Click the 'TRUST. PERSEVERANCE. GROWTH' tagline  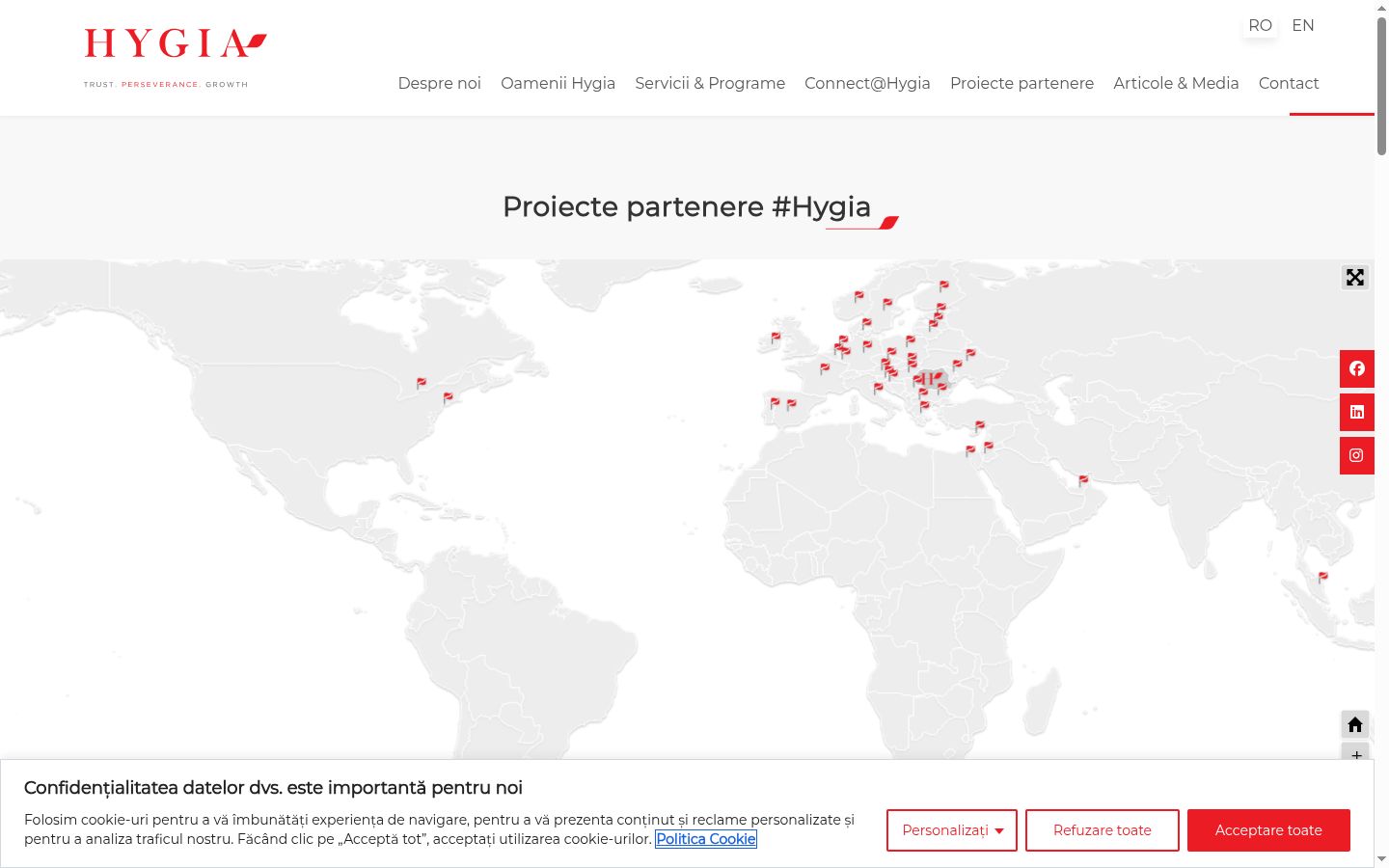click(166, 85)
